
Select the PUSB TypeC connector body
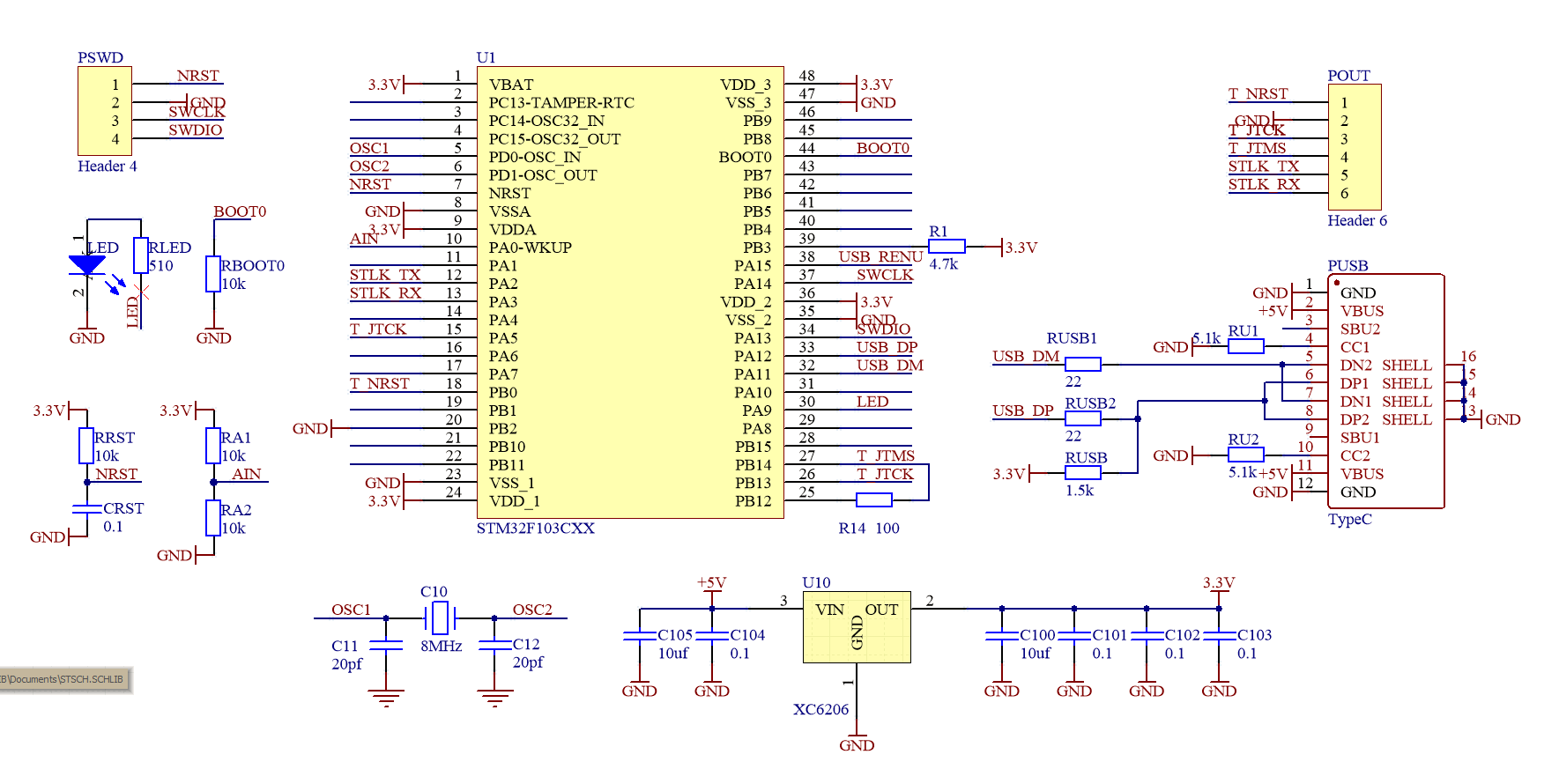pos(1386,391)
